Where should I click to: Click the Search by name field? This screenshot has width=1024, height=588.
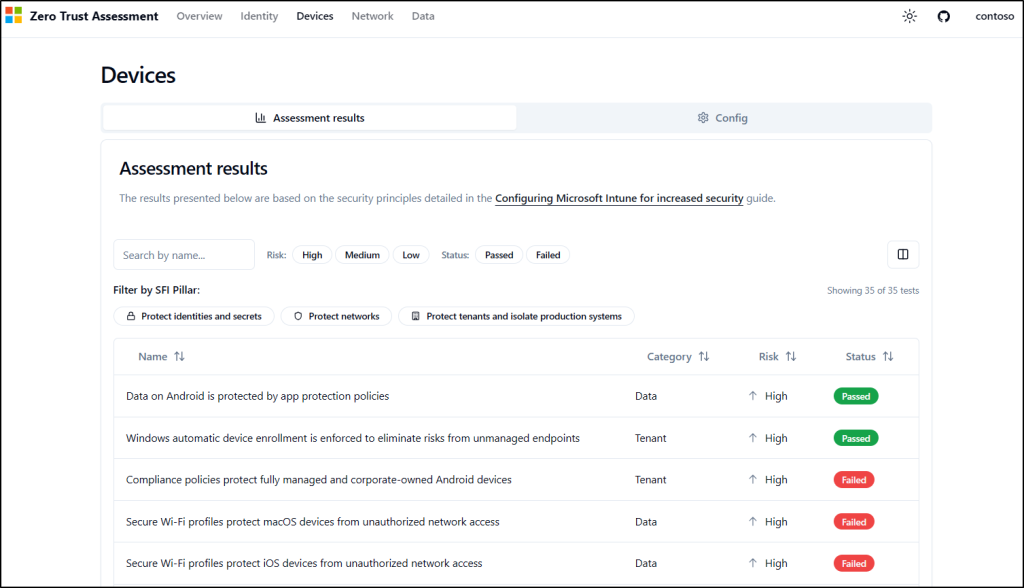click(x=184, y=255)
